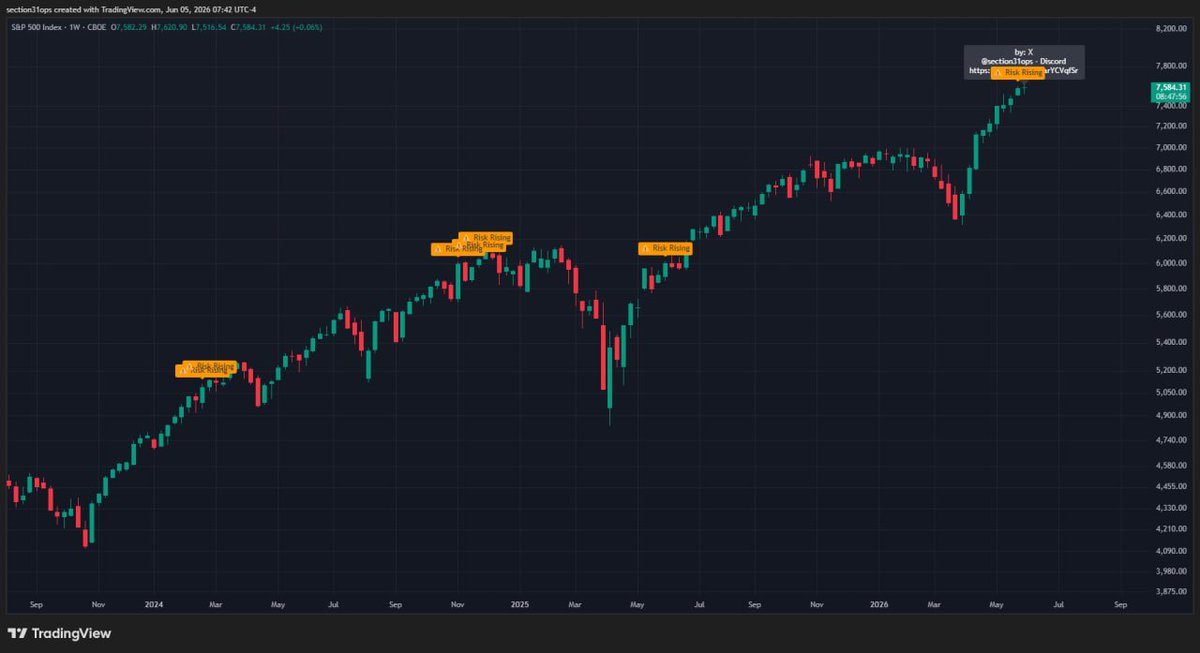Click the 2026 label on the time axis
The width and height of the screenshot is (1200, 653).
pos(879,605)
